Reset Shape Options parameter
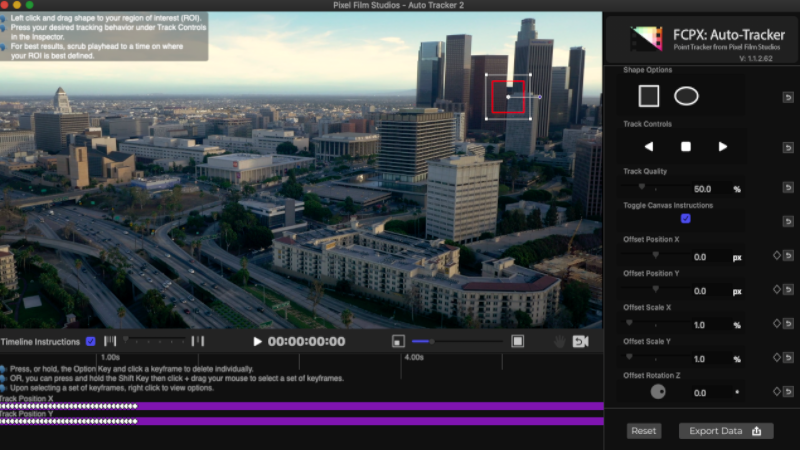The width and height of the screenshot is (800, 450). pyautogui.click(x=788, y=97)
